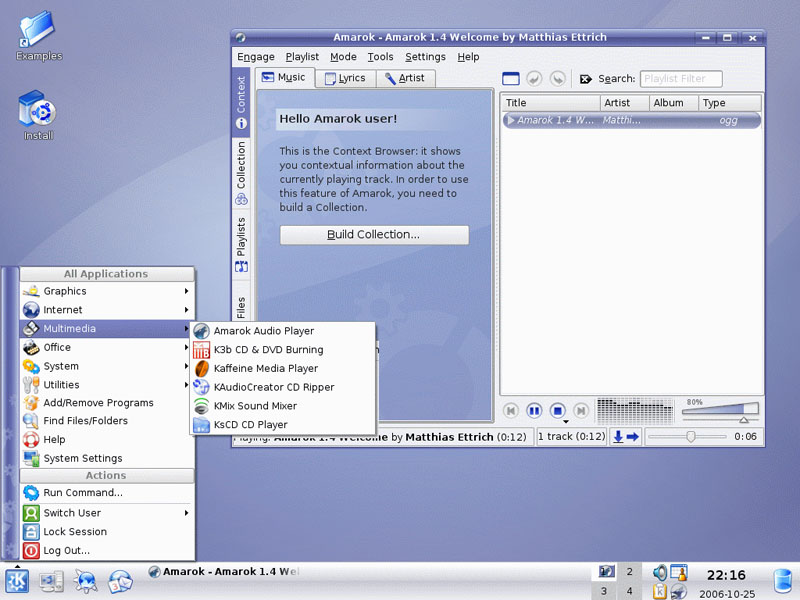Open the Settings menu in Amarok
The height and width of the screenshot is (600, 800).
(426, 57)
